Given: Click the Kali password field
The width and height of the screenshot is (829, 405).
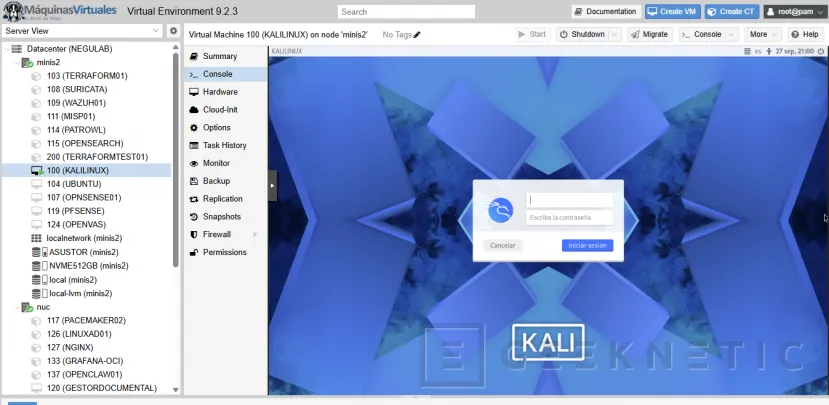Looking at the screenshot, I should click(569, 218).
